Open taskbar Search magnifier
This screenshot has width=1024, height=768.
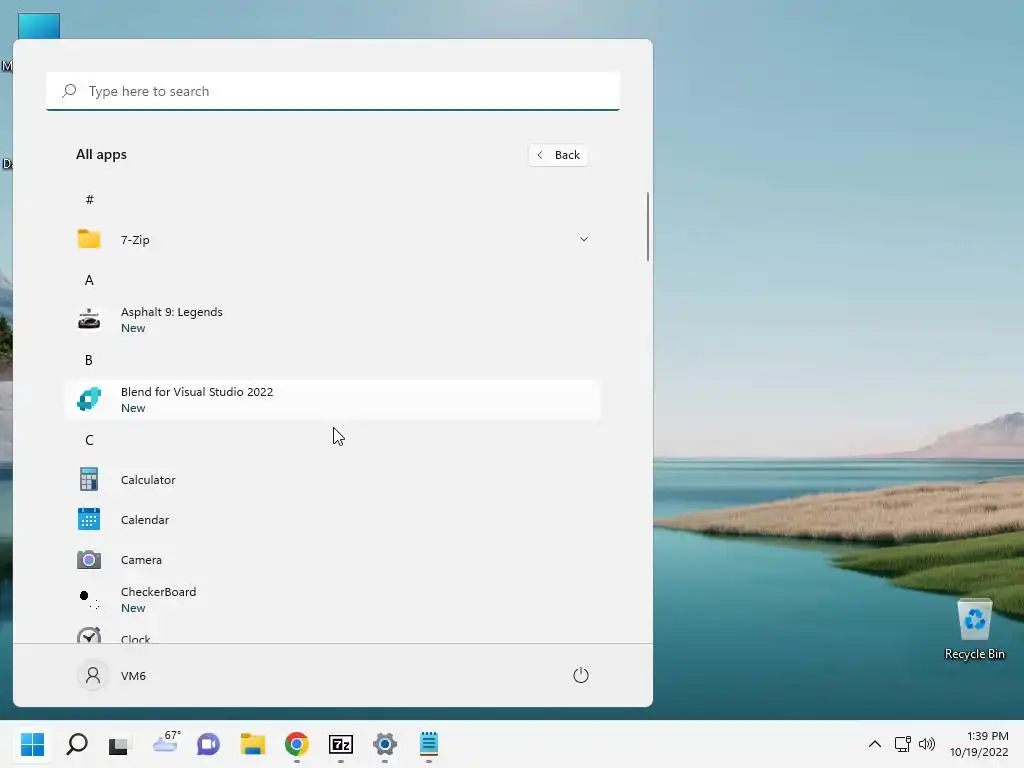point(77,744)
